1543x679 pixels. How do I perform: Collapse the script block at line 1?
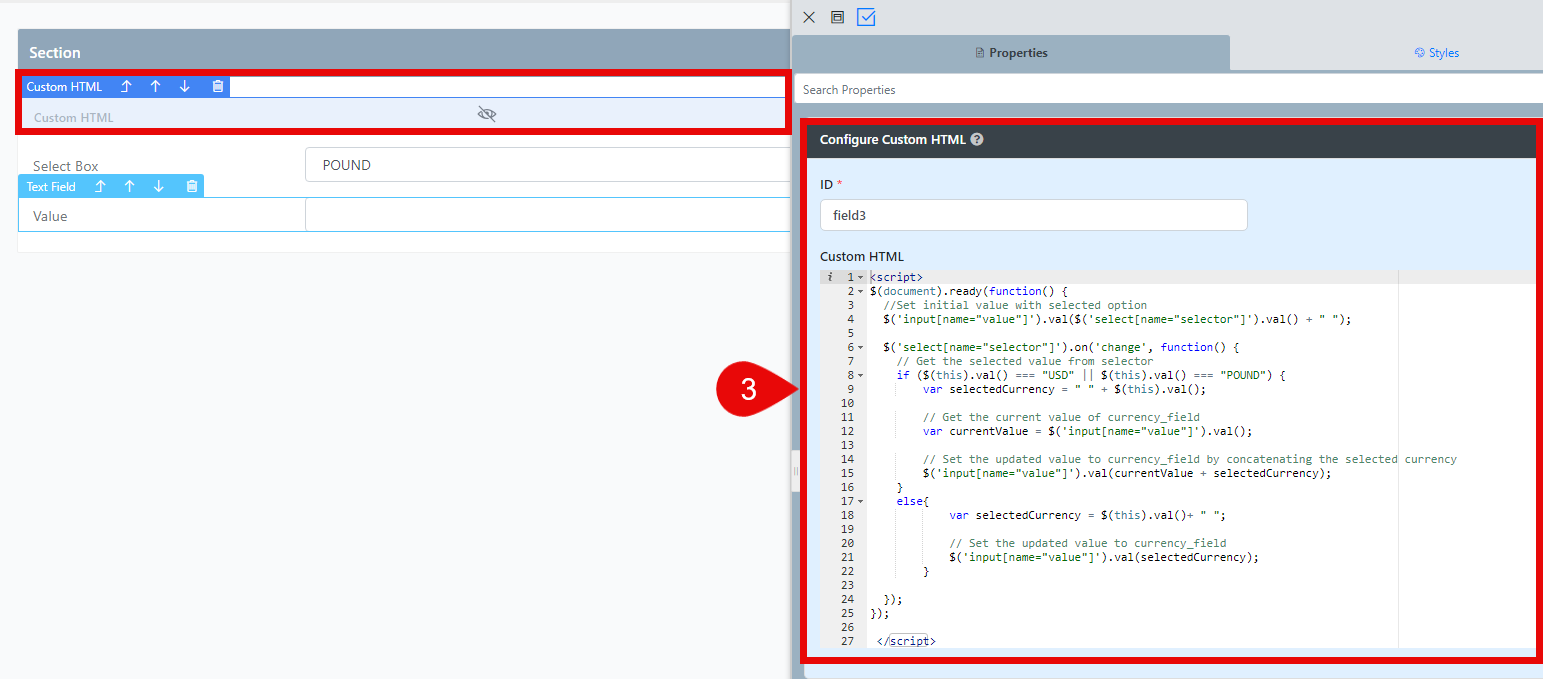[860, 277]
